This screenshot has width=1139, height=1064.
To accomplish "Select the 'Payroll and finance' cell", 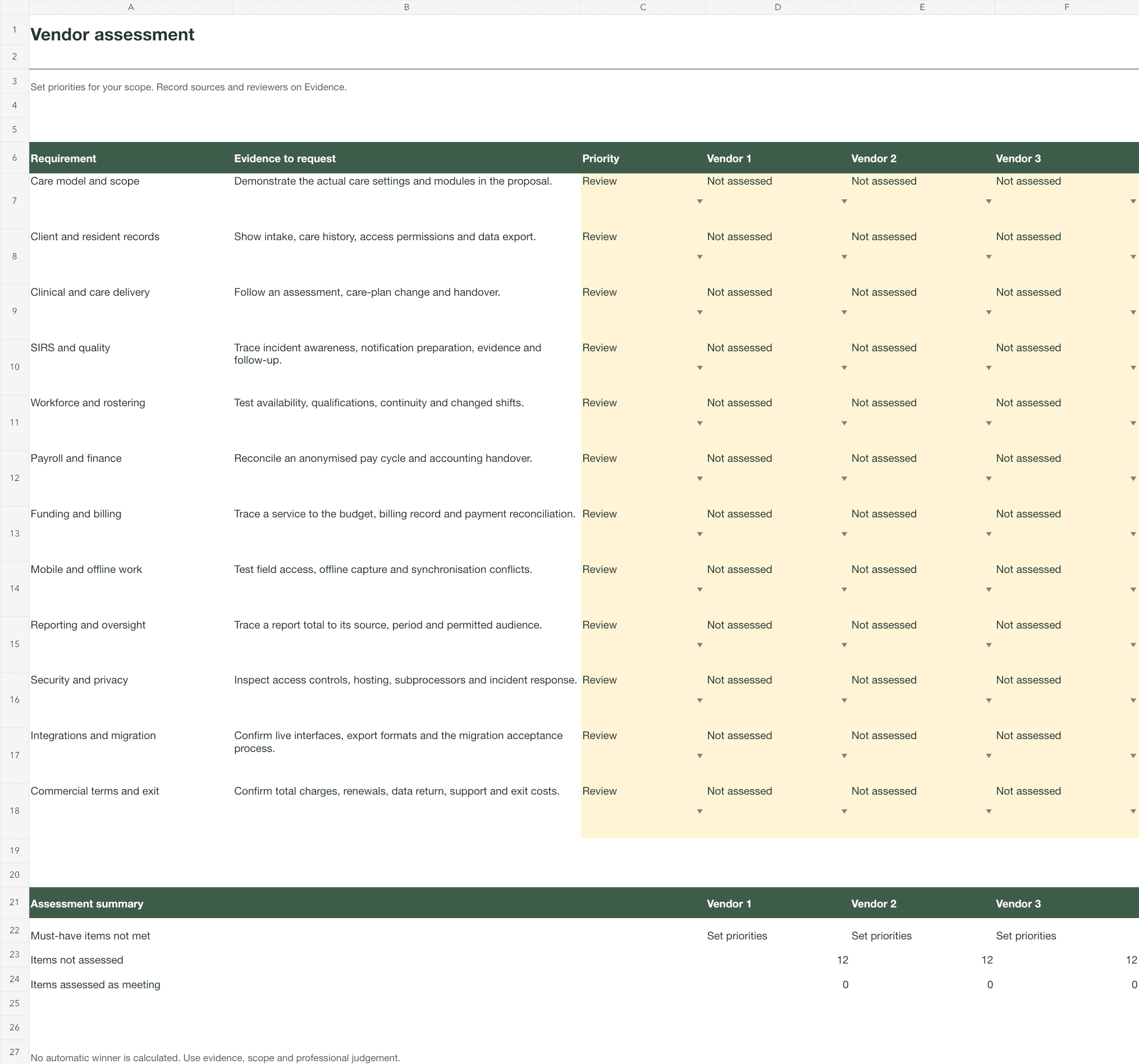I will 131,478.
